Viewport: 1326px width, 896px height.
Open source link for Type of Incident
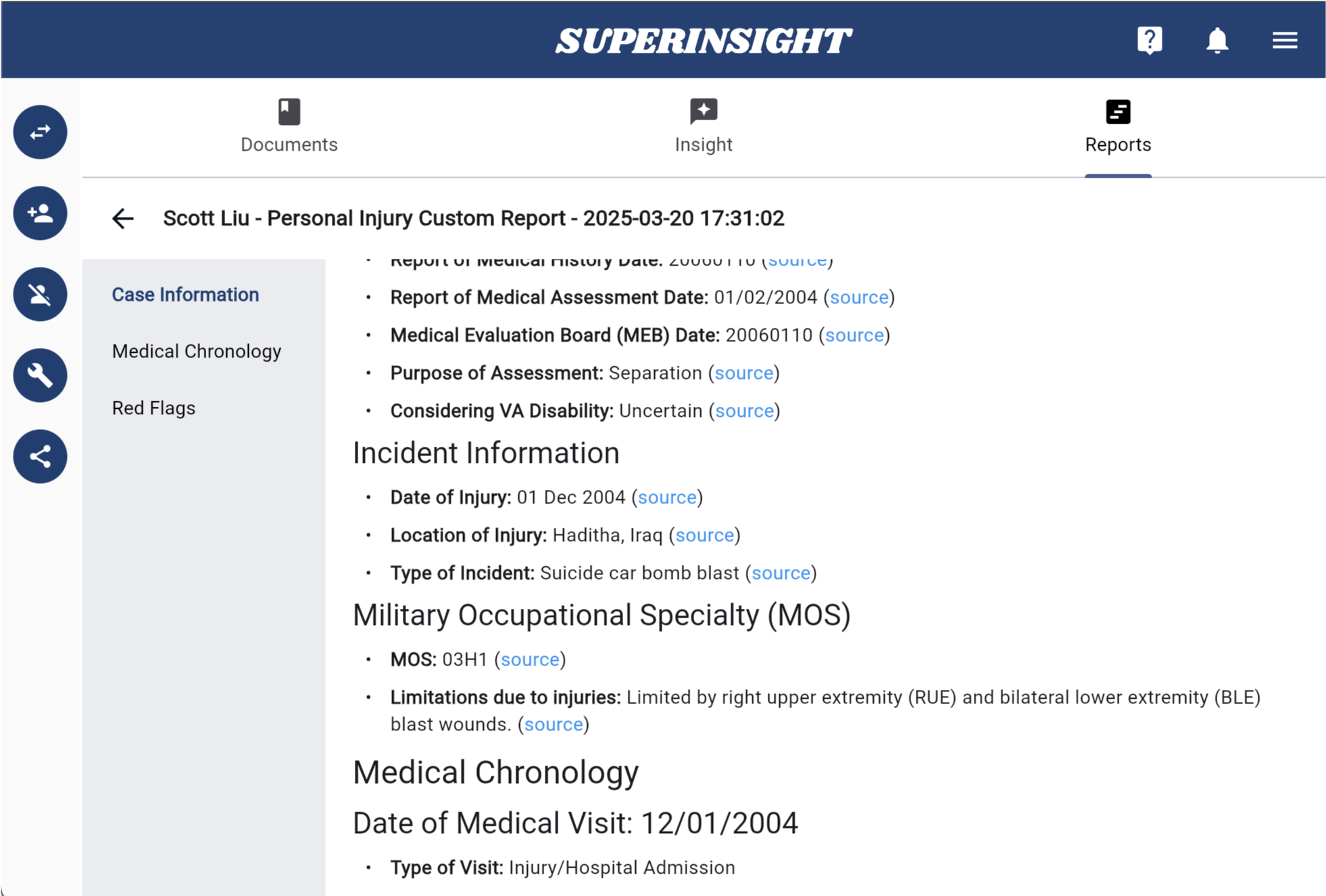[781, 573]
